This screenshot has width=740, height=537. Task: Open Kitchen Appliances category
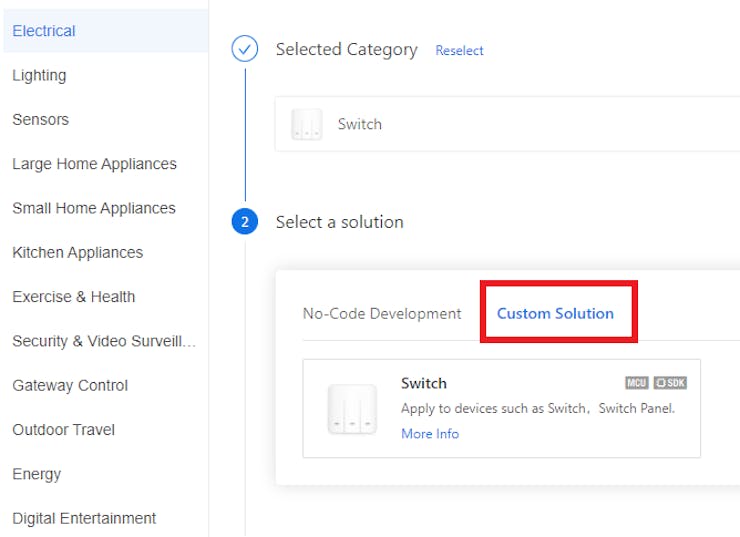pos(78,253)
